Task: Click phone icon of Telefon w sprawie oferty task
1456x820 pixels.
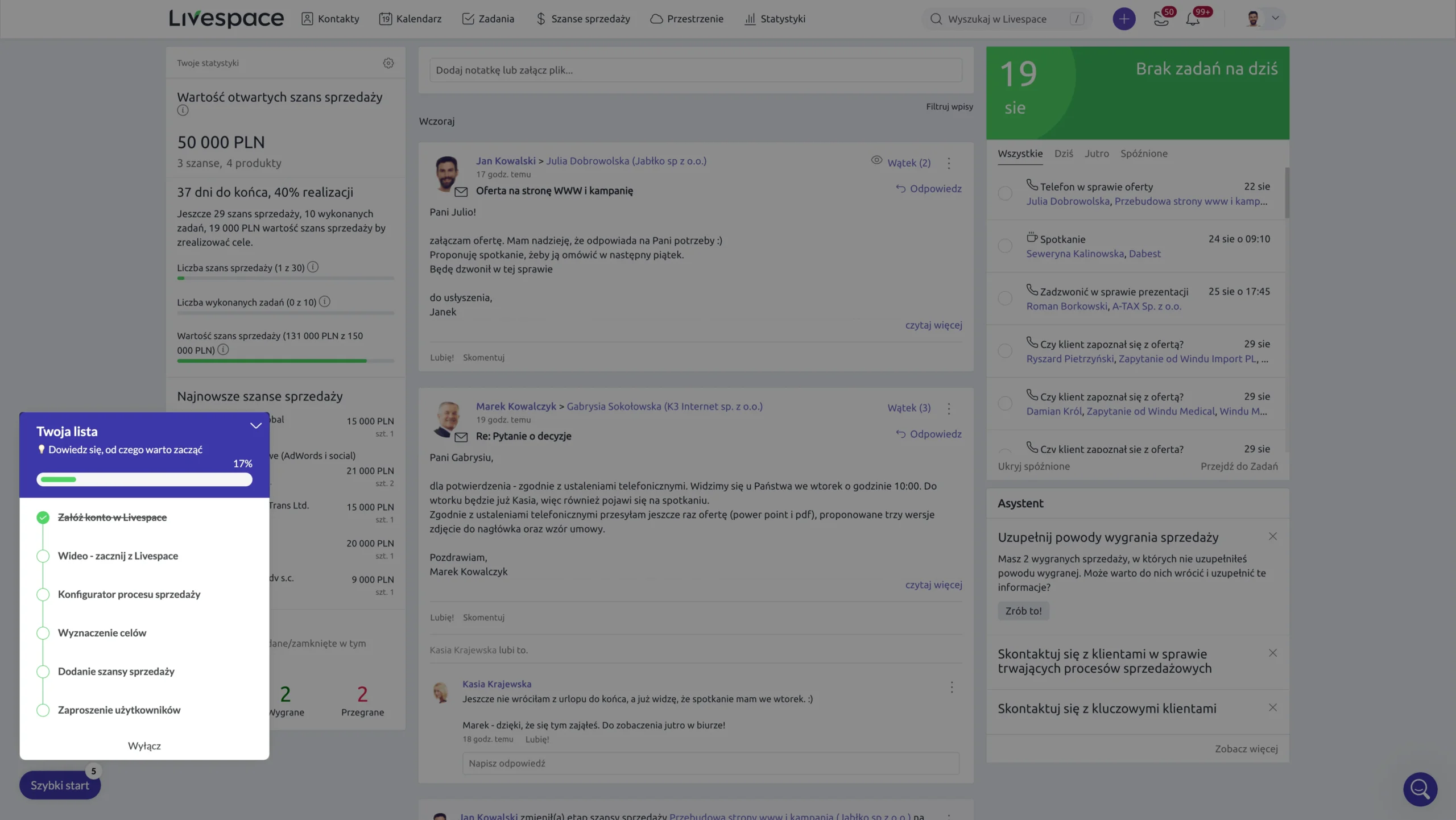Action: tap(1032, 184)
